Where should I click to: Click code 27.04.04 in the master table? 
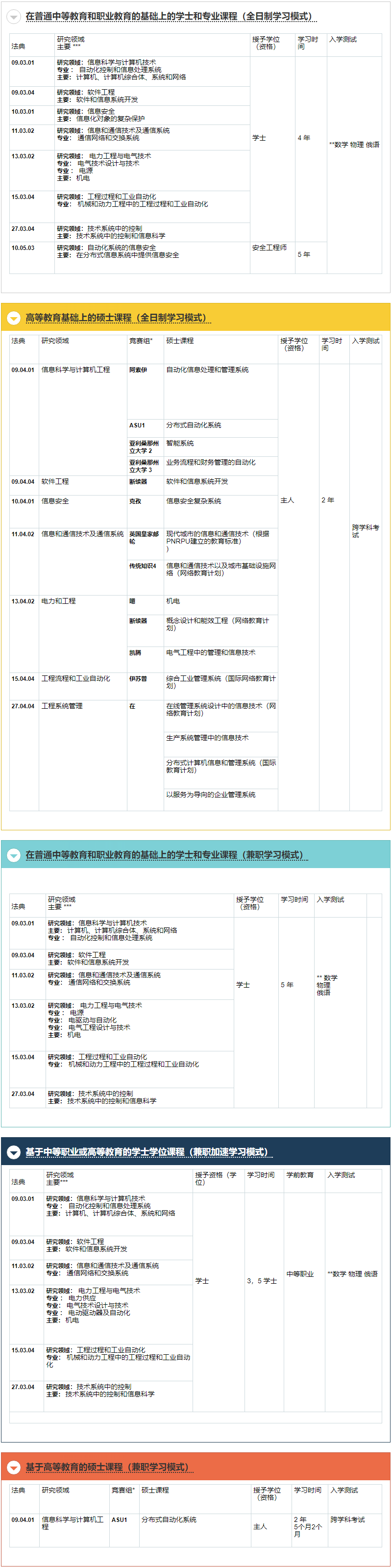[23, 706]
